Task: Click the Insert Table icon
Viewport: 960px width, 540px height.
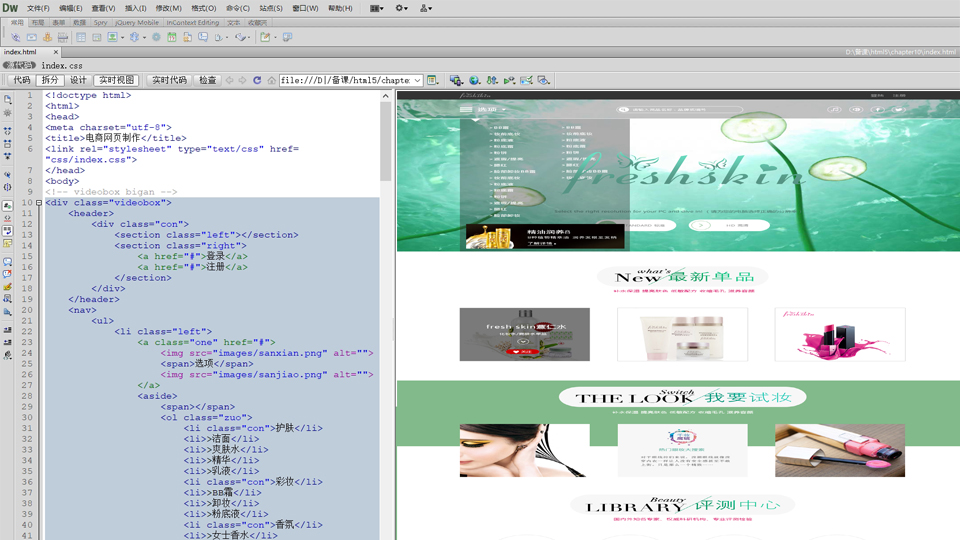Action: point(81,37)
